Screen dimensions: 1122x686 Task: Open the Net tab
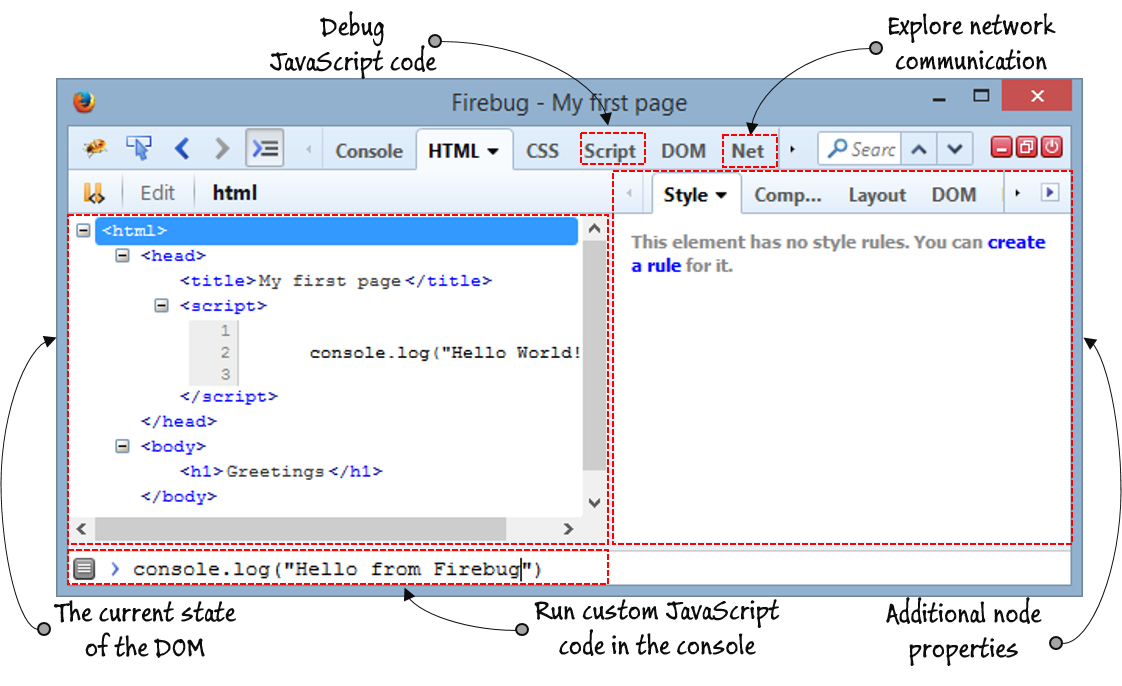pos(747,151)
